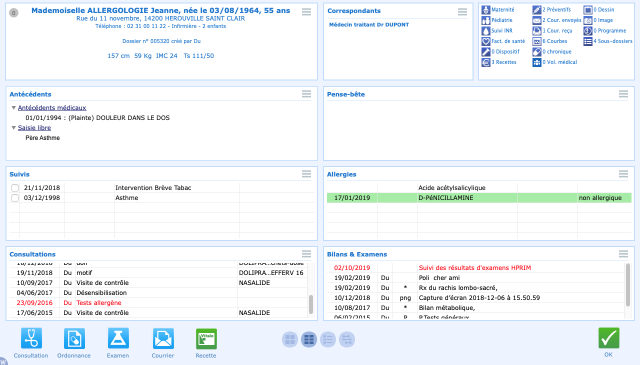The width and height of the screenshot is (640, 365).
Task: Select the DOULEUR DANS LE DOS antecedent
Action: coord(98,118)
